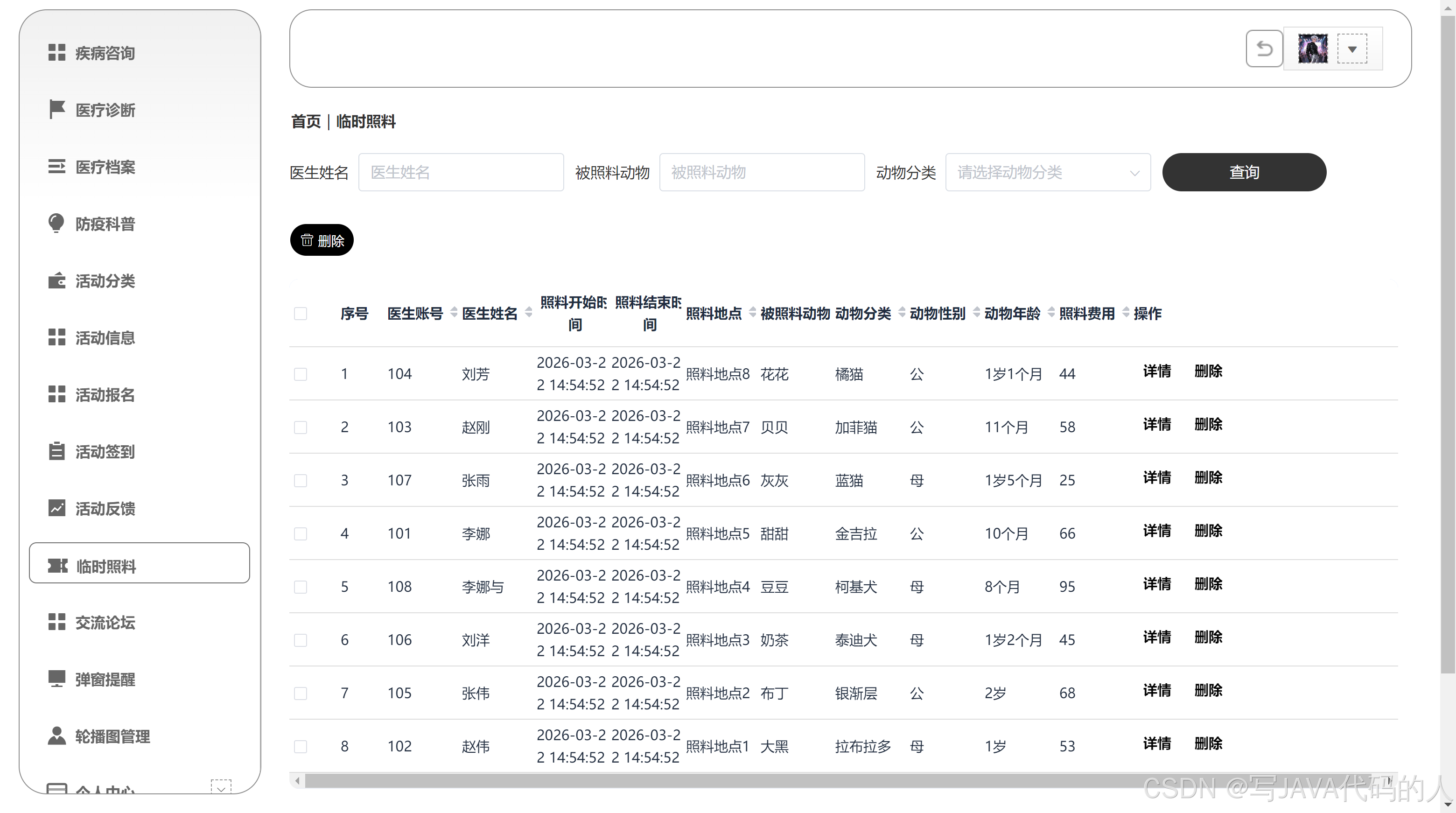Open 防疫科普 menu item
Viewport: 1456px width, 813px height.
tap(140, 224)
